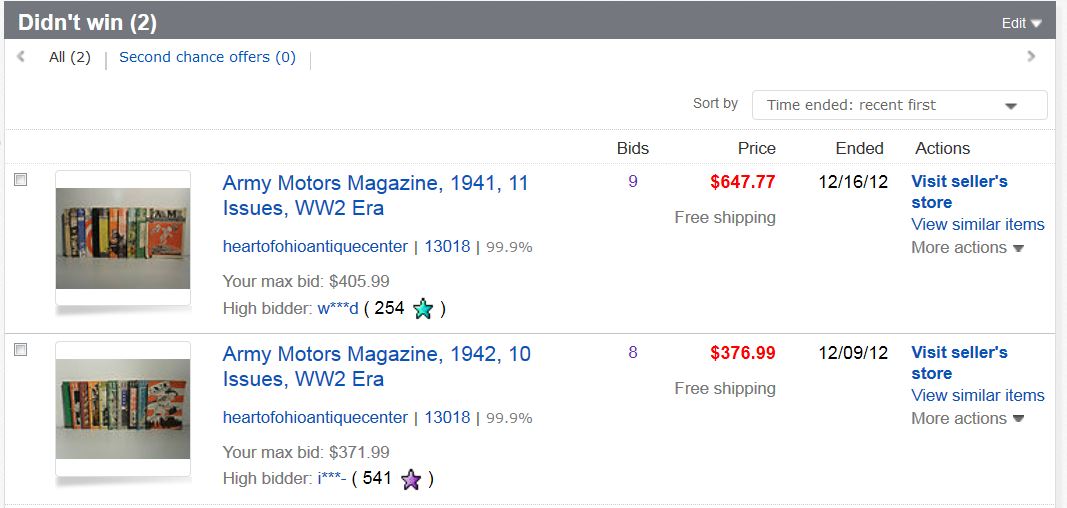View high bidder w***d profile
The height and width of the screenshot is (508, 1067).
[337, 309]
